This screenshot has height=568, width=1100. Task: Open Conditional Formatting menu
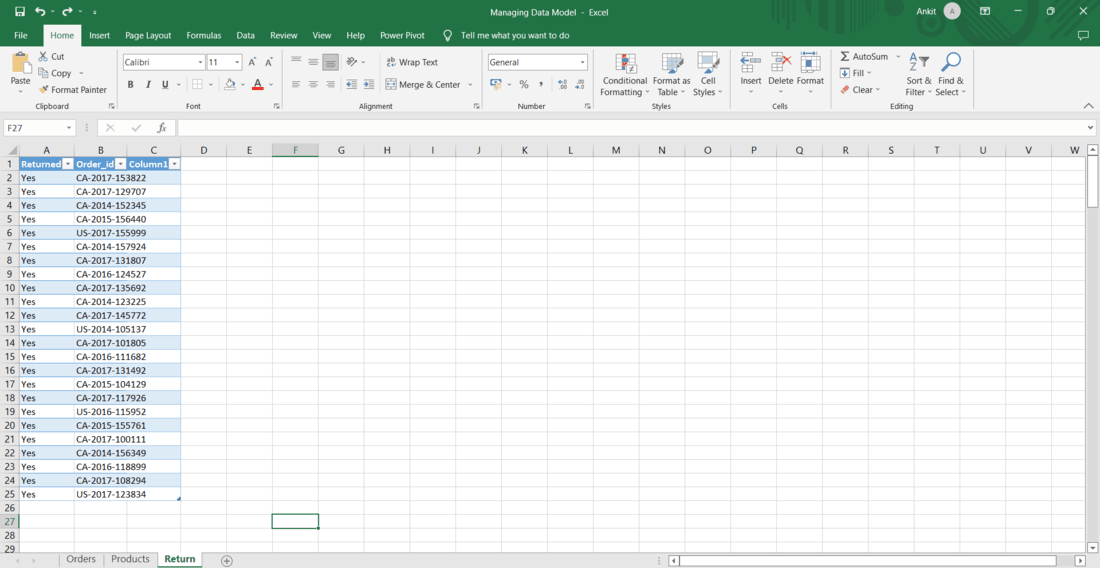624,75
